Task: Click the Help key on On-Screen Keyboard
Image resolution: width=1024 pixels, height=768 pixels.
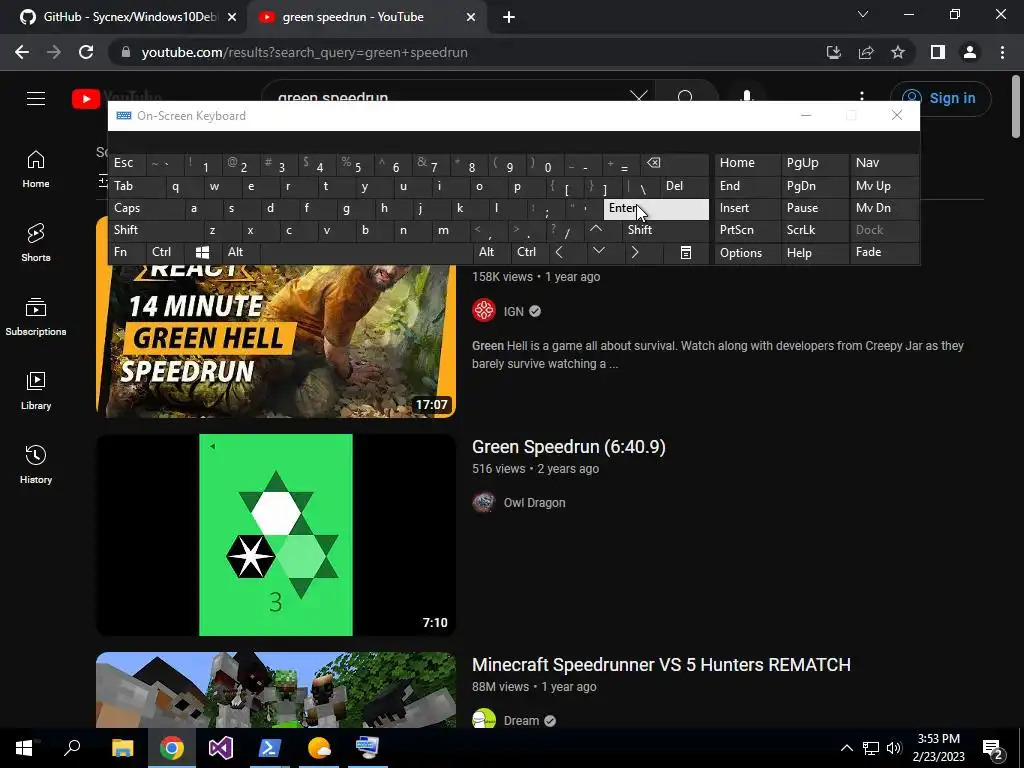Action: [814, 253]
